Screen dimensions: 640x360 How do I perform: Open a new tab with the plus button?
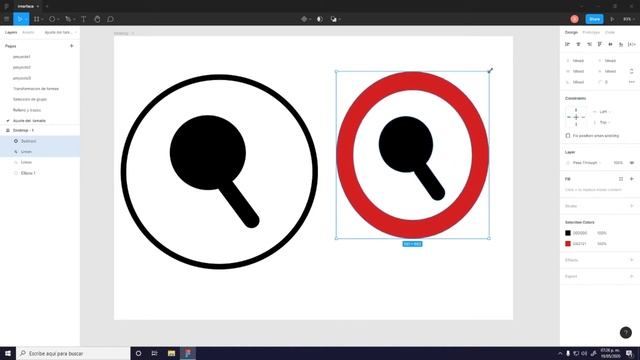coord(47,7)
